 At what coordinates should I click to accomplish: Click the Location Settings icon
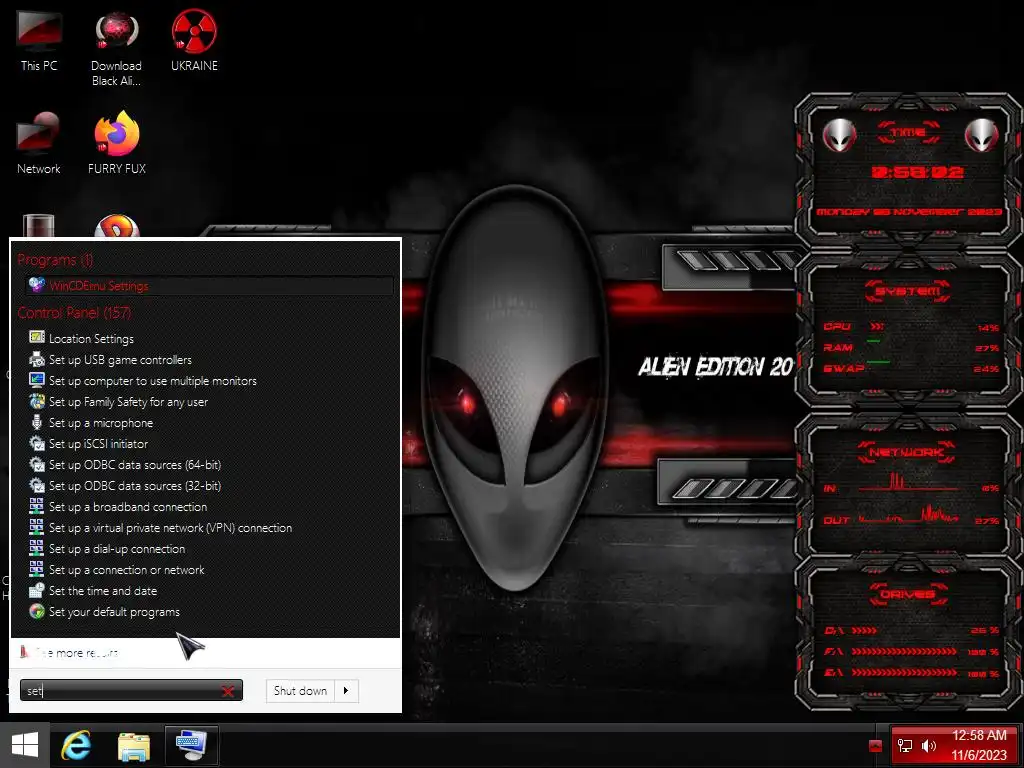tap(37, 338)
